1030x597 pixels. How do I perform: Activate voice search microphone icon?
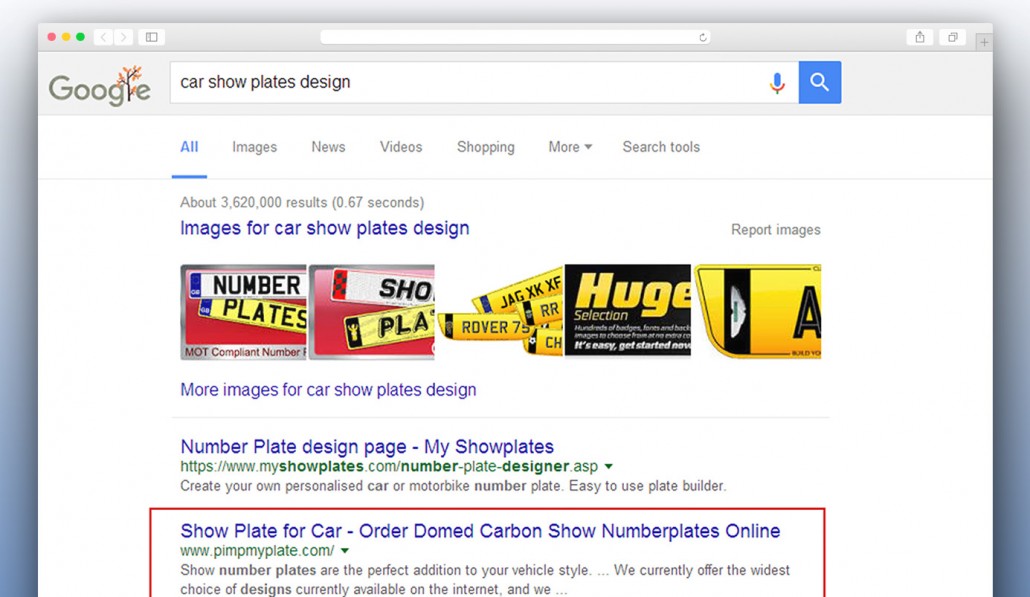click(x=777, y=83)
